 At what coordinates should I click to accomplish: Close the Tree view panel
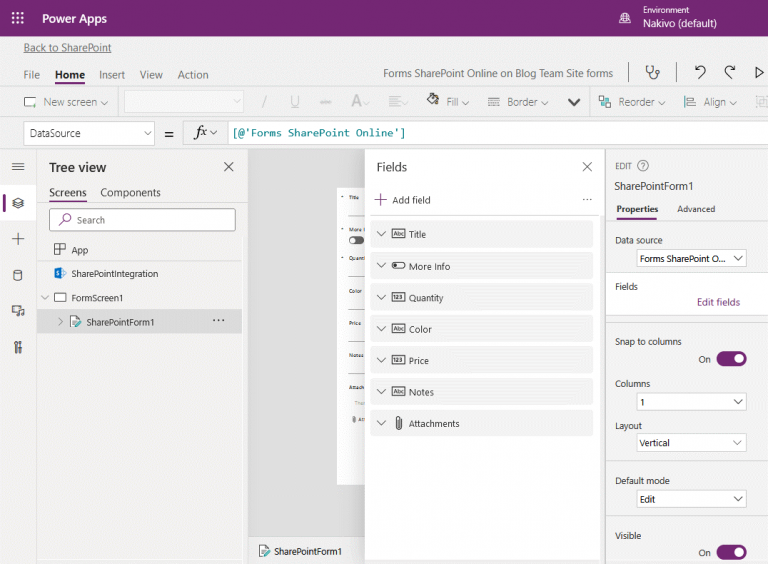pyautogui.click(x=228, y=167)
